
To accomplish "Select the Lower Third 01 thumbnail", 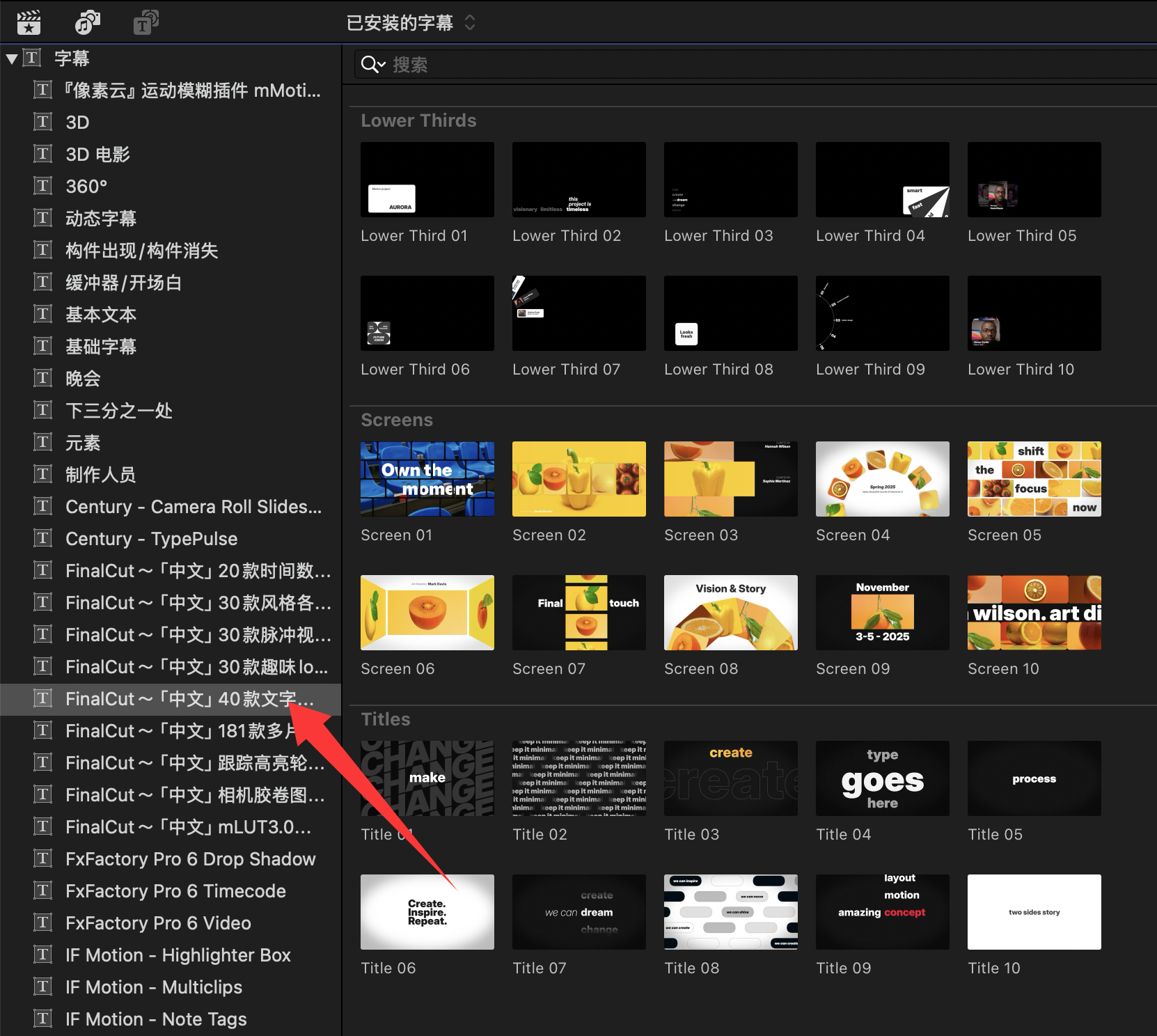I will [427, 180].
